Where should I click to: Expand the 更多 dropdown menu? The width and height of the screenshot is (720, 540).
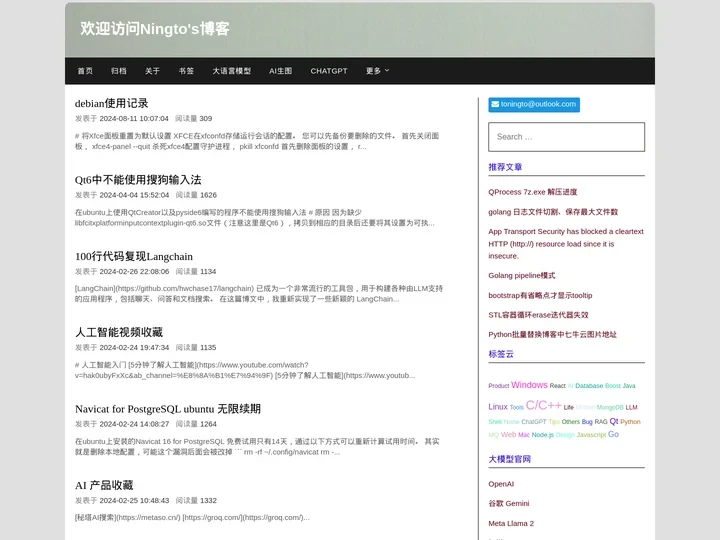coord(377,71)
